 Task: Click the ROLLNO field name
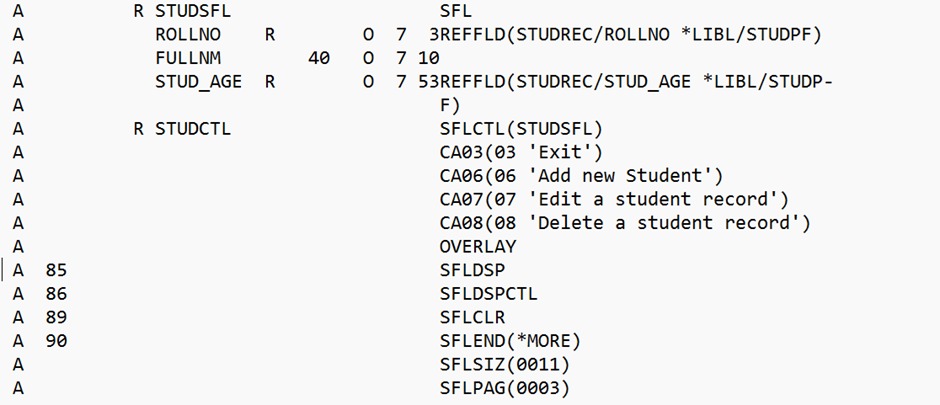(x=187, y=35)
